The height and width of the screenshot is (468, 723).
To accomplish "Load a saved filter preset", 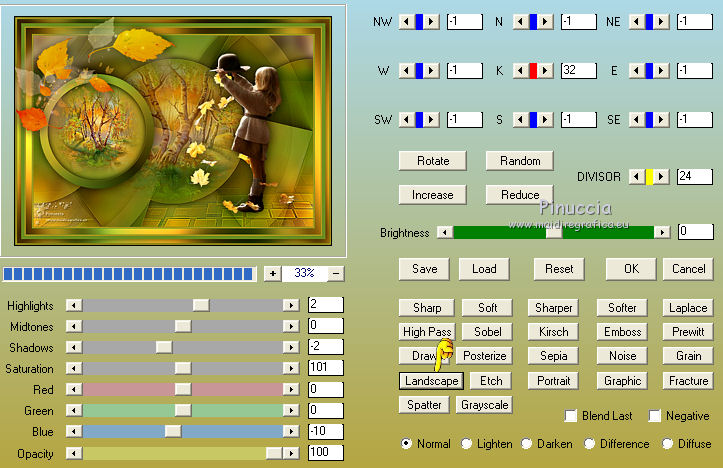I will point(484,269).
